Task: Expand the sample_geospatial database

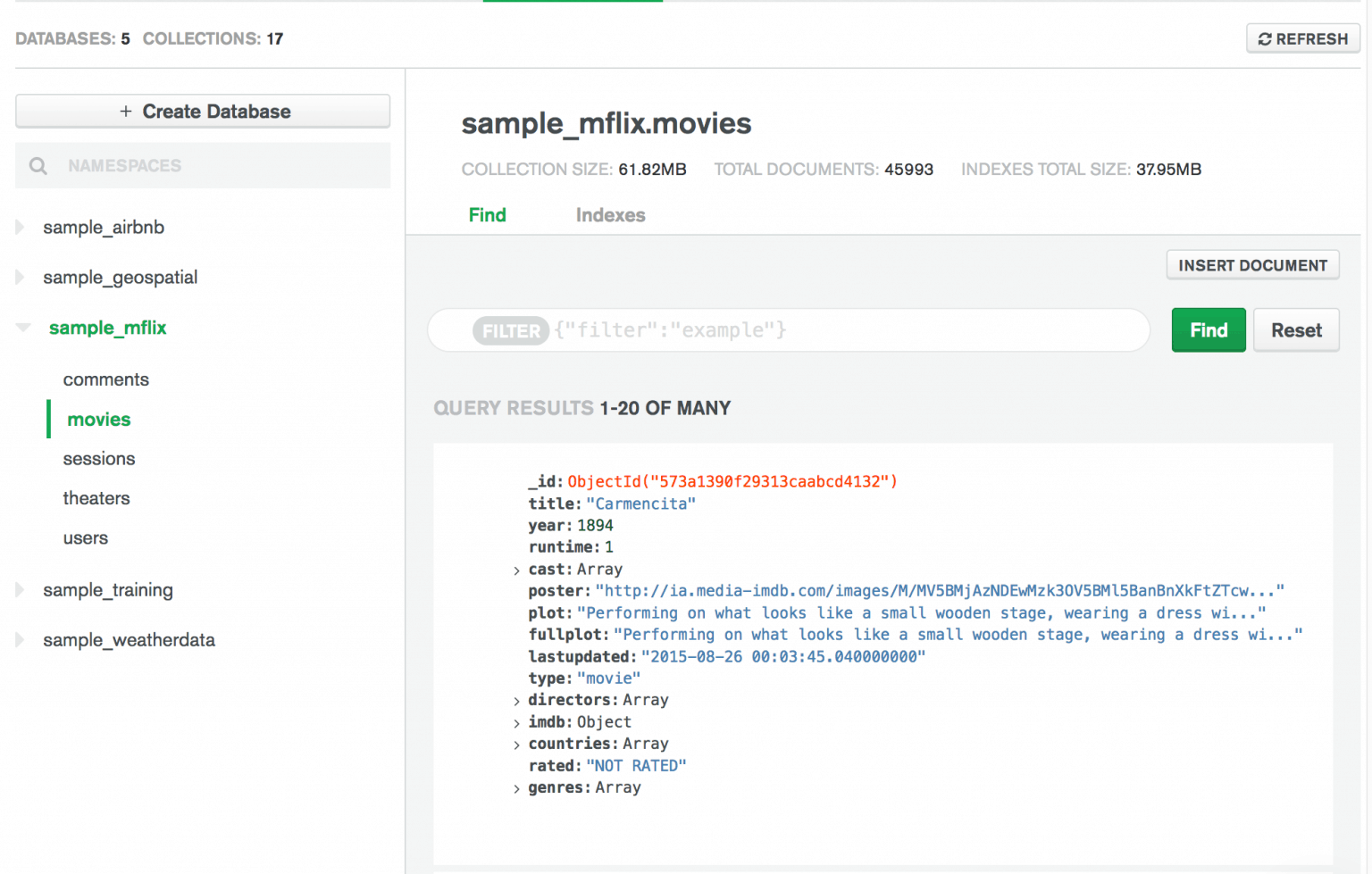Action: pyautogui.click(x=21, y=278)
